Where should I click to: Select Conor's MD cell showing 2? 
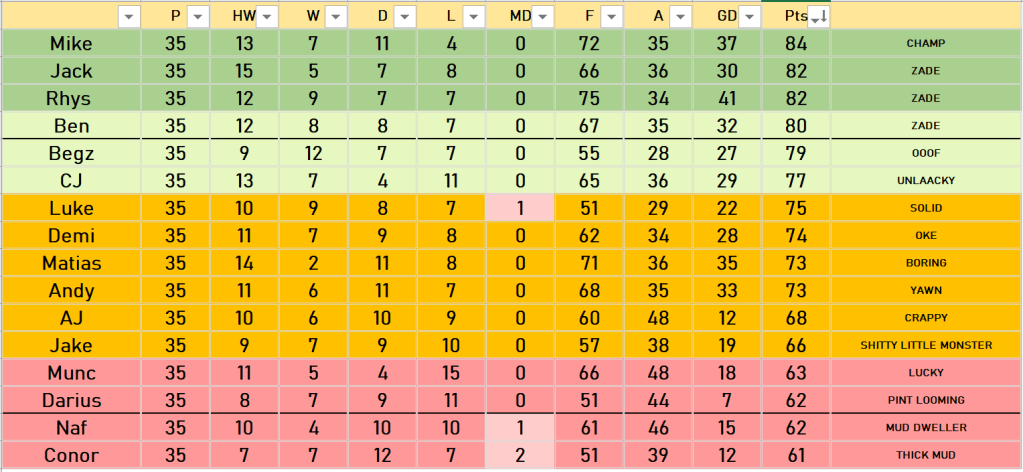[519, 455]
